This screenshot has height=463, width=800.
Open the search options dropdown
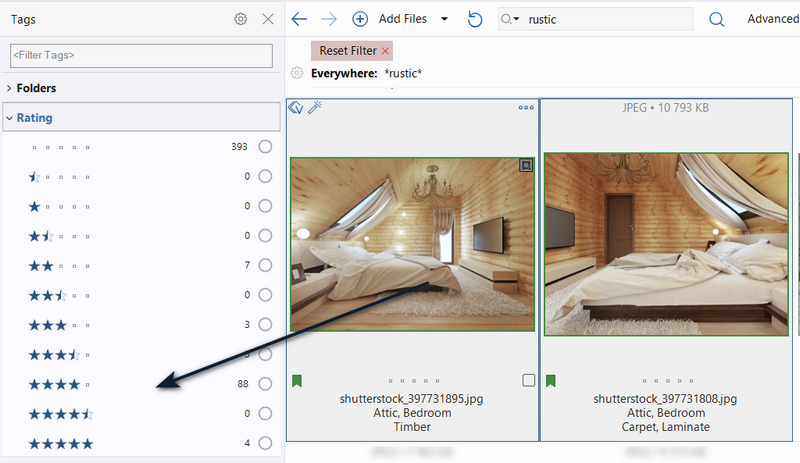pyautogui.click(x=510, y=19)
